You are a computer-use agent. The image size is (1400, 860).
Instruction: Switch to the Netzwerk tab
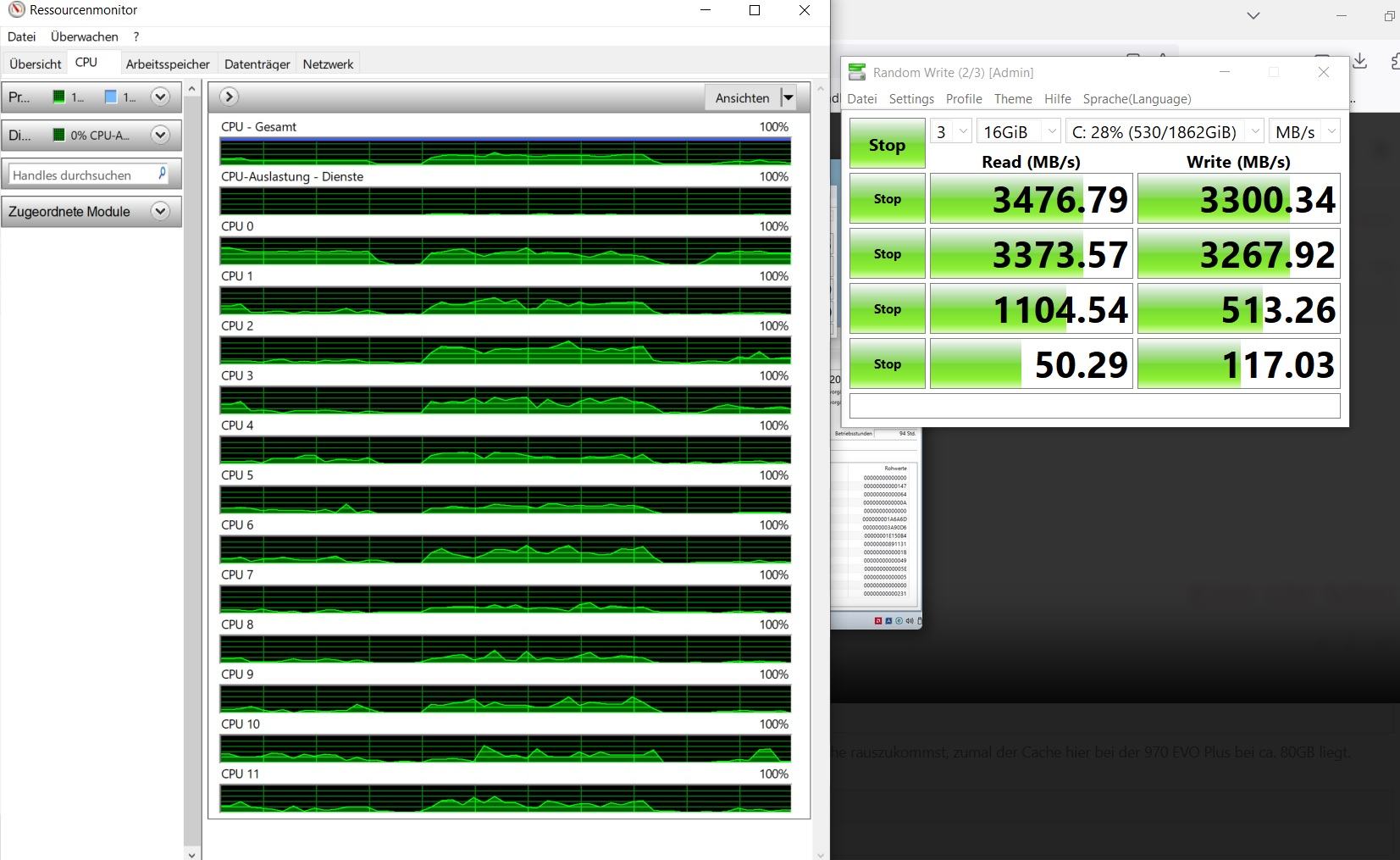pyautogui.click(x=328, y=64)
